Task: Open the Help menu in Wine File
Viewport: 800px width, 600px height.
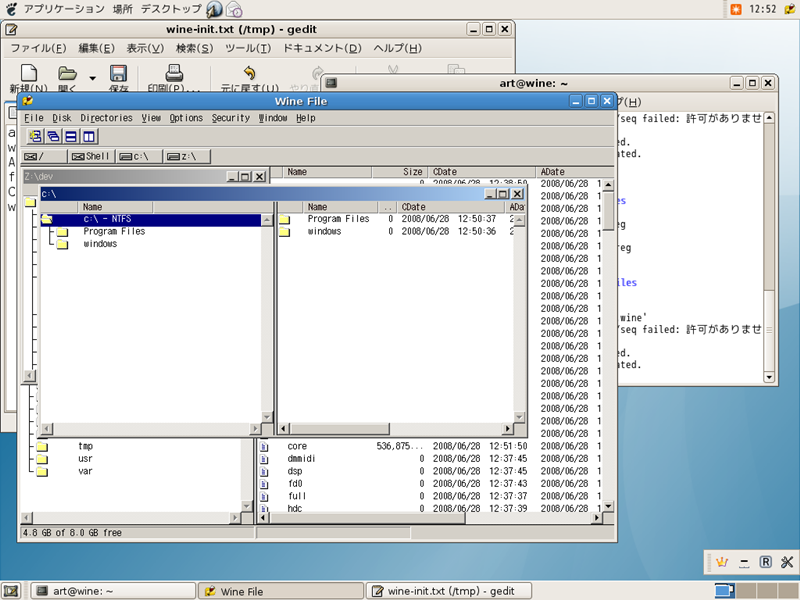Action: pyautogui.click(x=306, y=118)
